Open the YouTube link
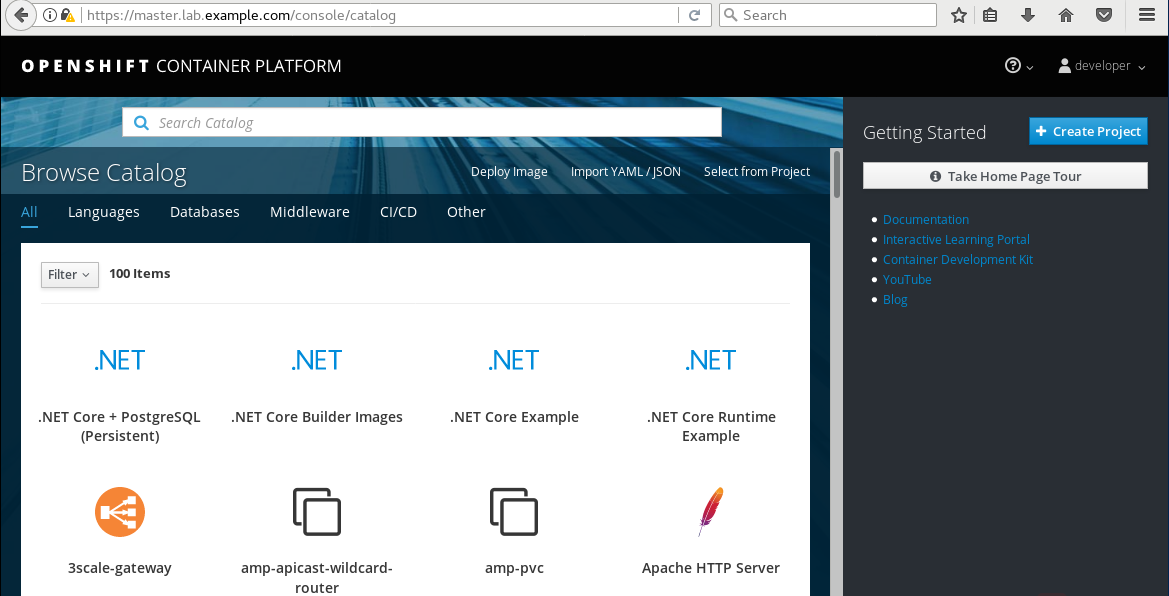Screen dimensions: 1169x596 click(x=907, y=279)
